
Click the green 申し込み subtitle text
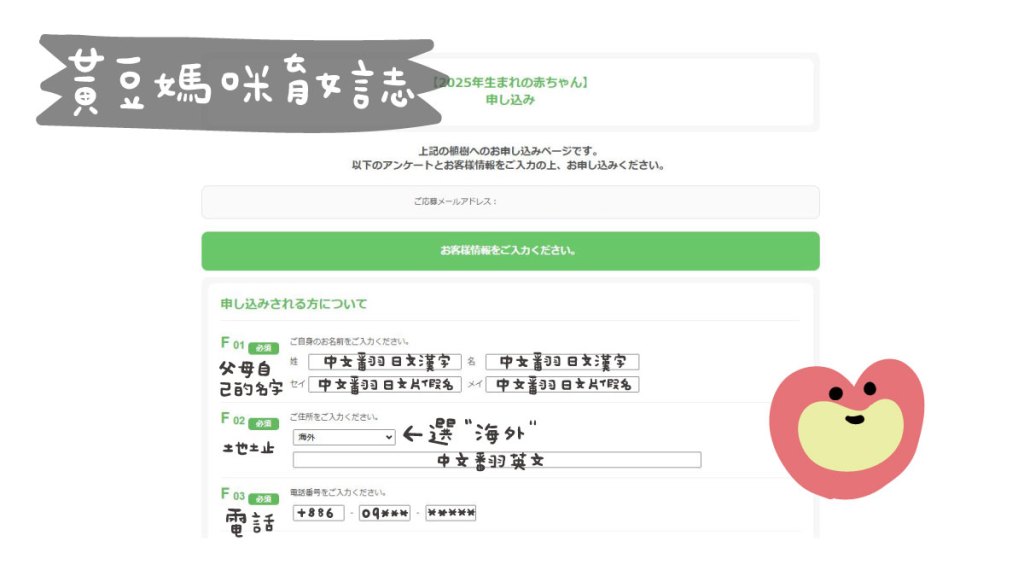[x=510, y=99]
